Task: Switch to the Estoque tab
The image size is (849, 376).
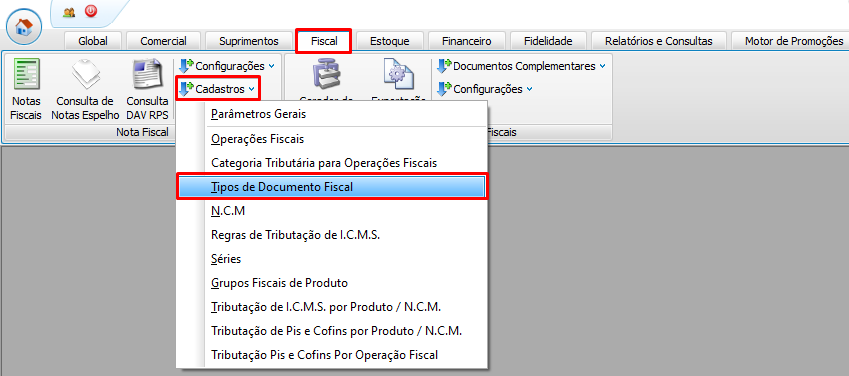Action: pos(389,41)
